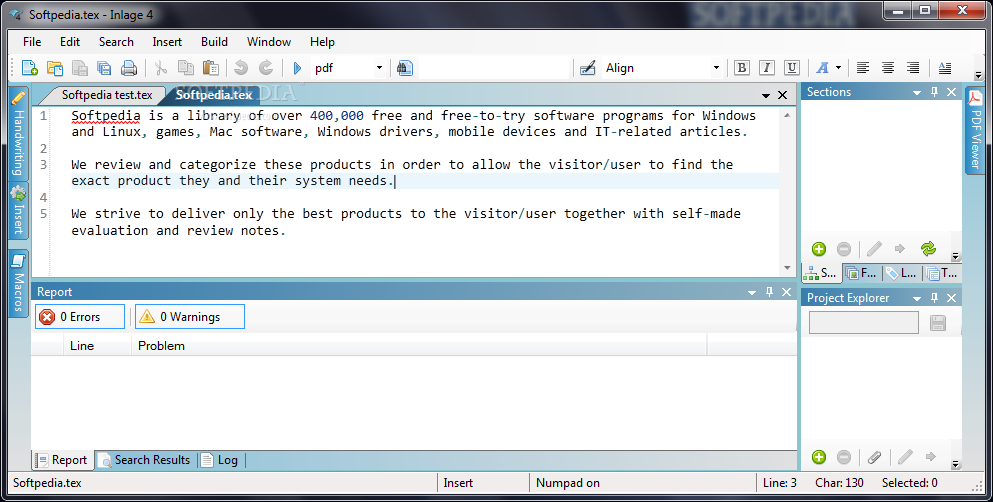Toggle italic formatting
Viewport: 993px width, 502px height.
click(766, 68)
